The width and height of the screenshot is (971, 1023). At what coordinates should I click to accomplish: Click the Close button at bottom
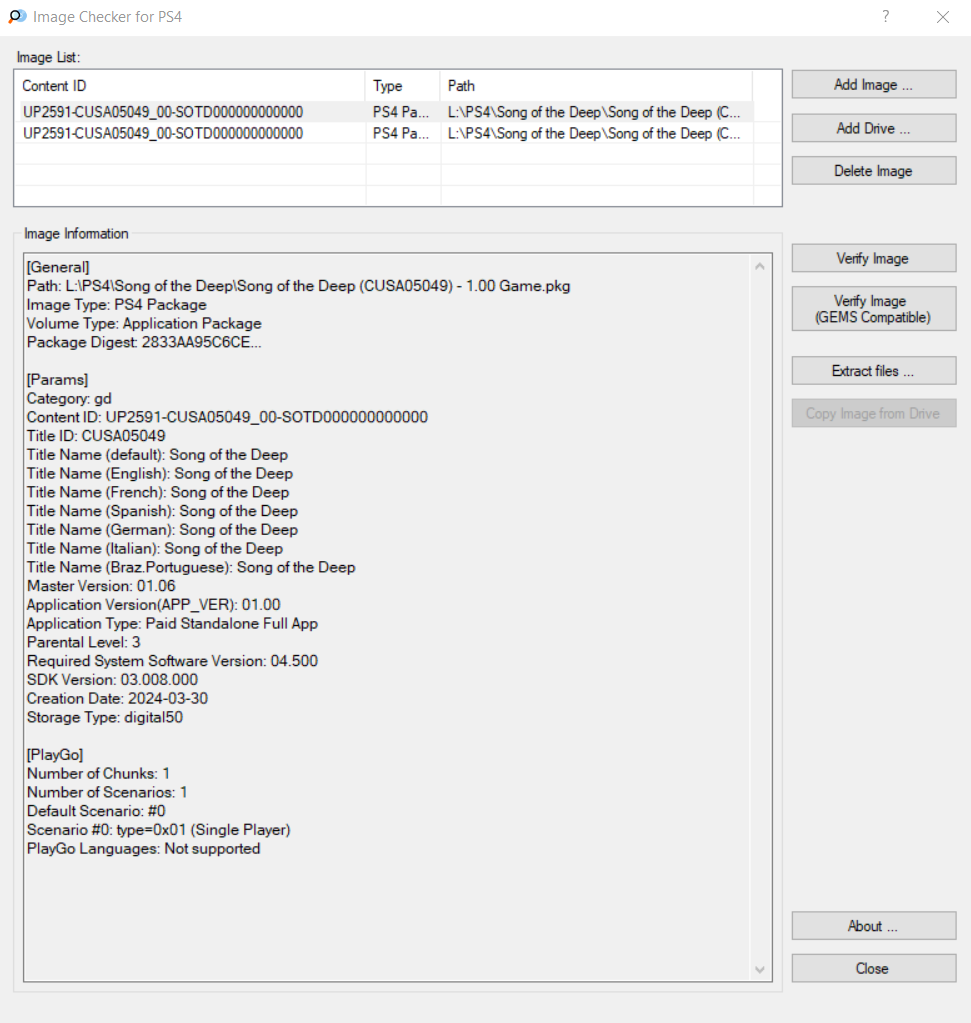click(x=874, y=968)
